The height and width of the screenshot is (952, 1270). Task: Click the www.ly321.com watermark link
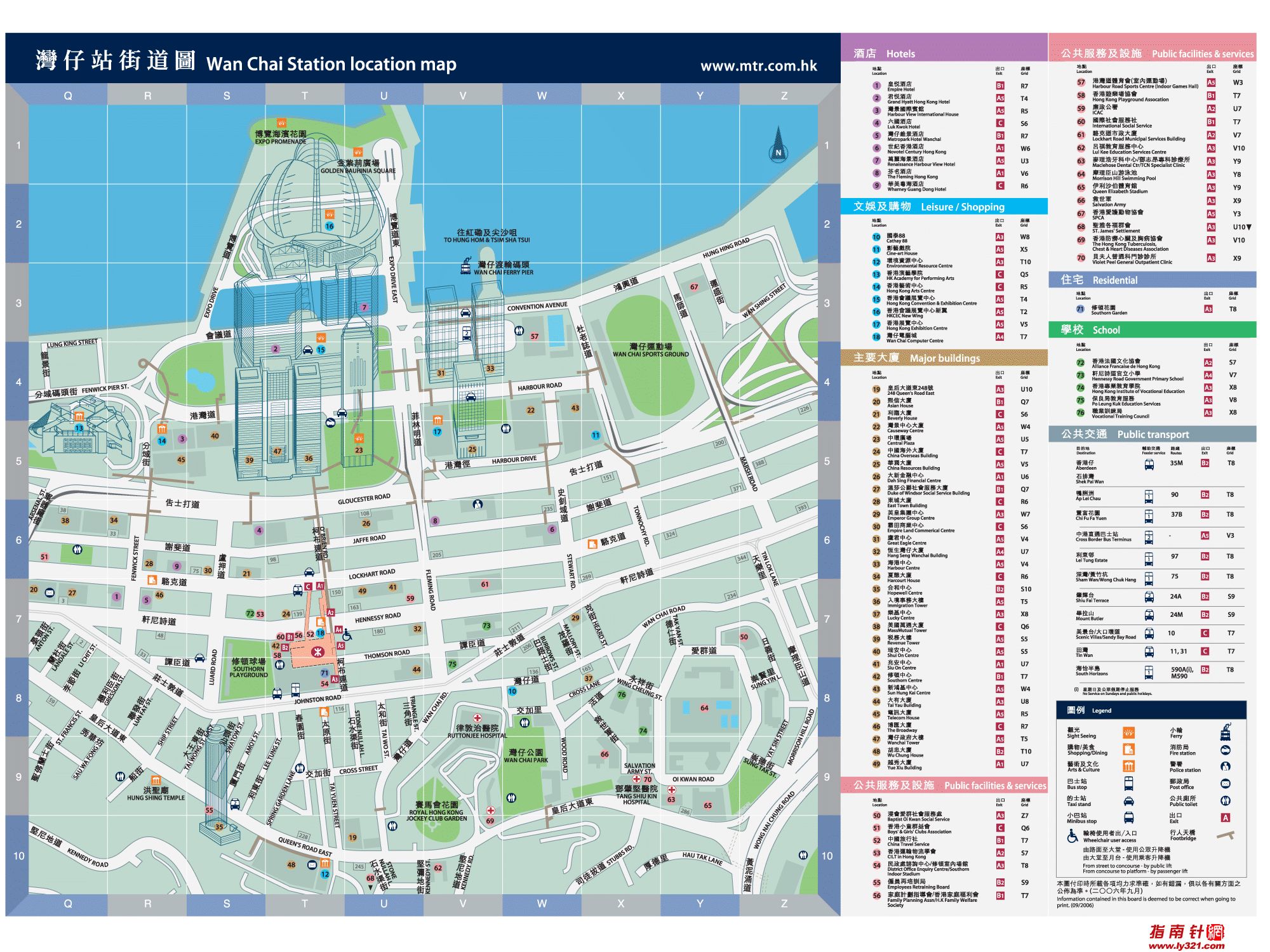1186,945
